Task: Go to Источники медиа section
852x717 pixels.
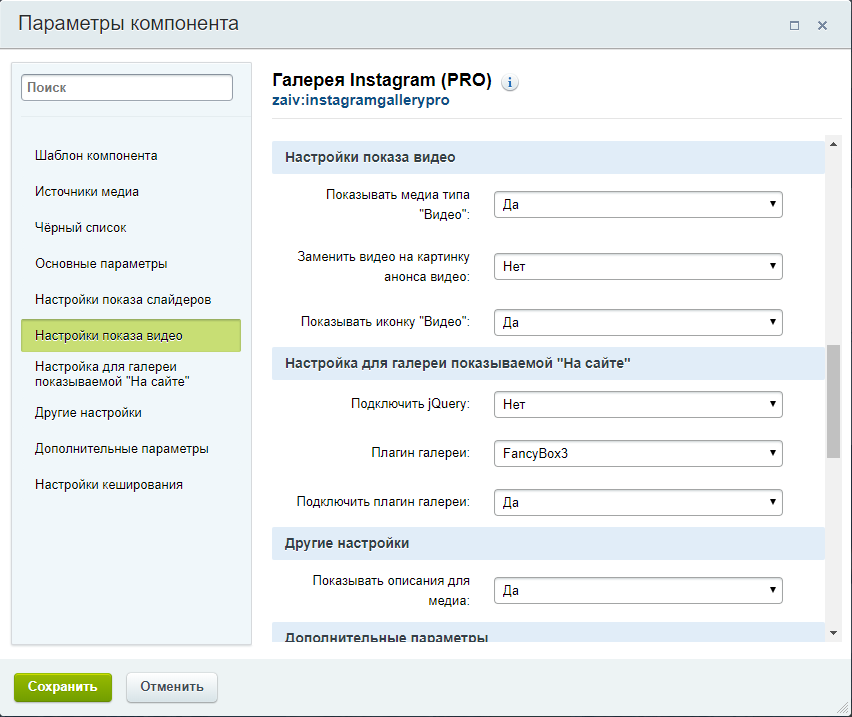Action: click(x=87, y=192)
